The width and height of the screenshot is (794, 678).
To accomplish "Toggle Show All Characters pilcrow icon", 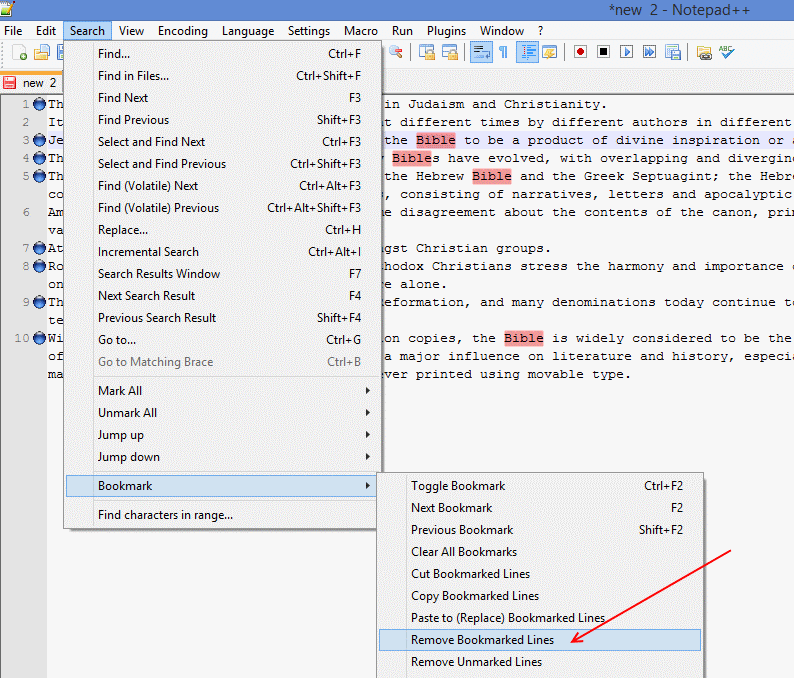I will pyautogui.click(x=504, y=52).
